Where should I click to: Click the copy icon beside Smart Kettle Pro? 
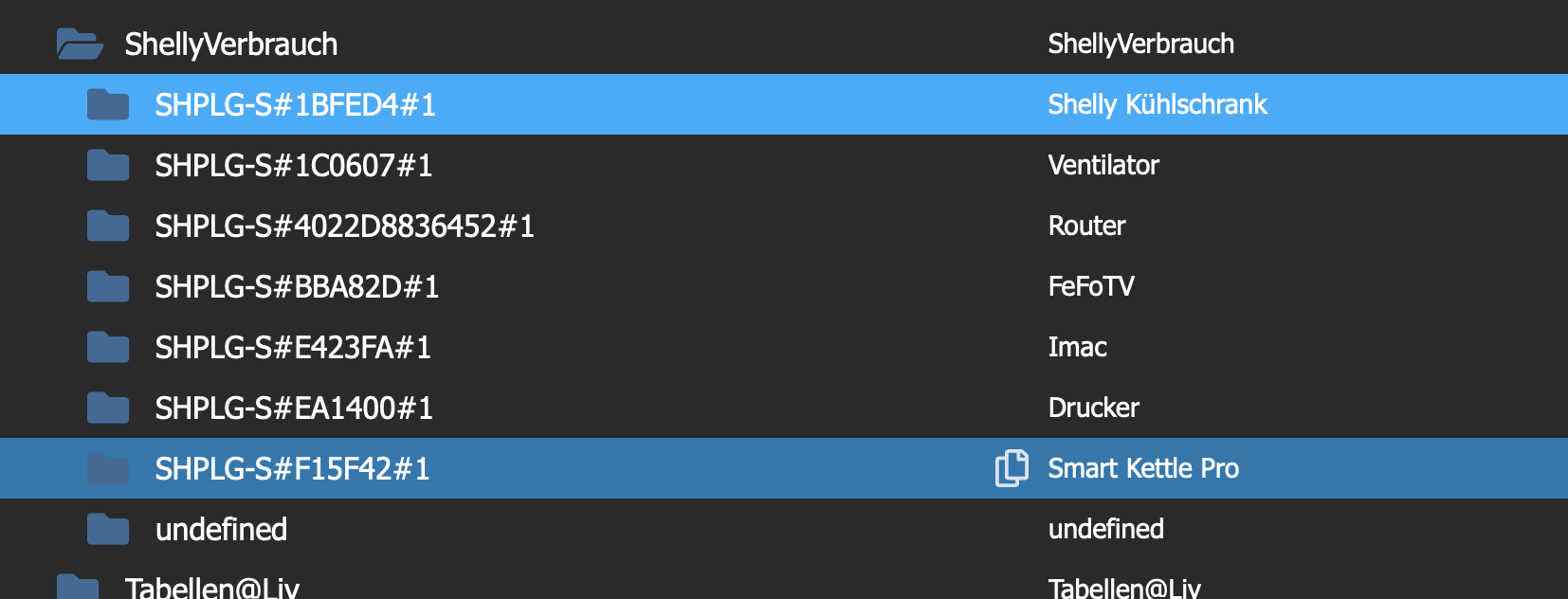click(x=1012, y=468)
